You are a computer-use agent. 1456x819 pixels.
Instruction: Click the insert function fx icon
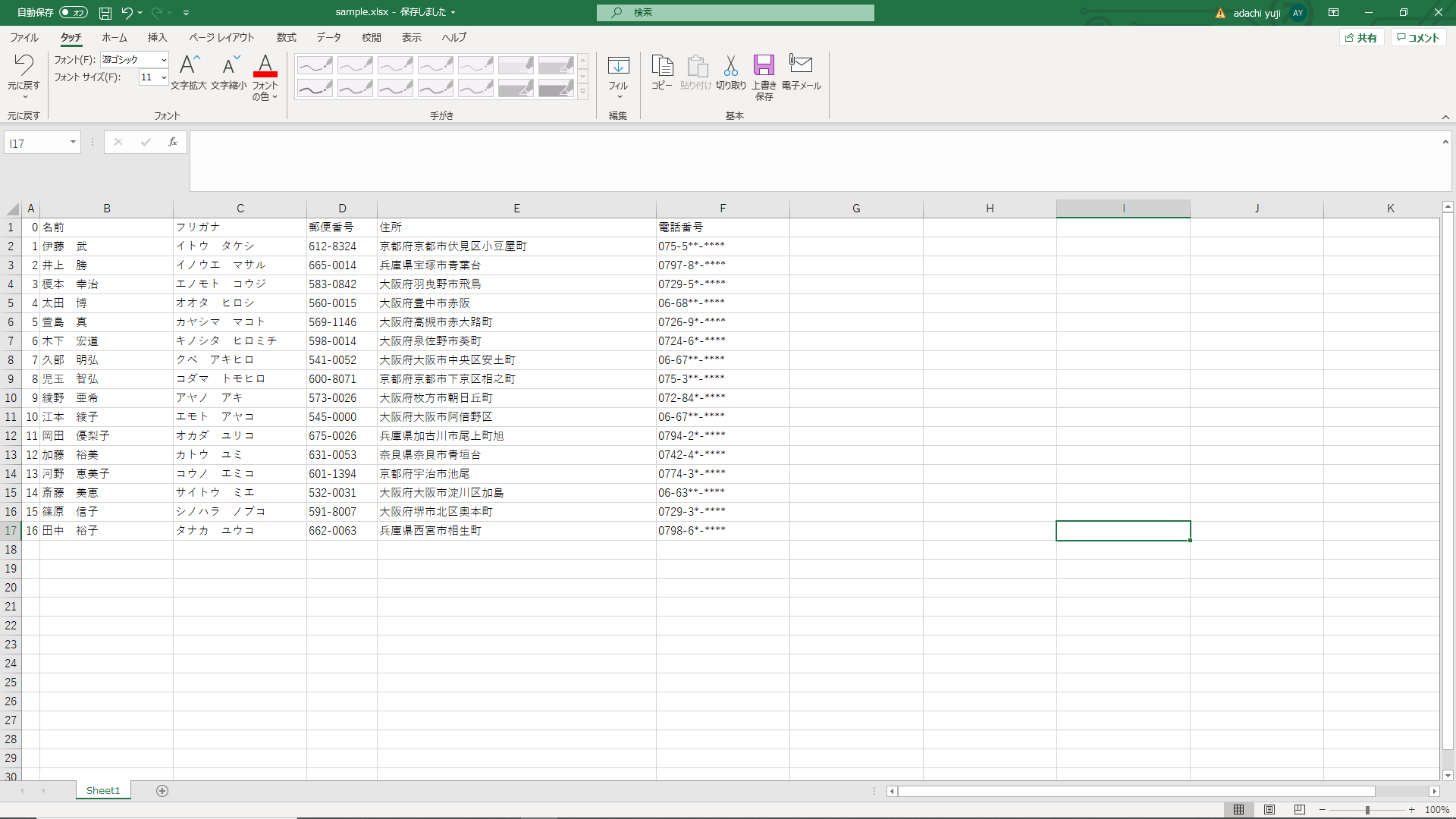pos(173,143)
